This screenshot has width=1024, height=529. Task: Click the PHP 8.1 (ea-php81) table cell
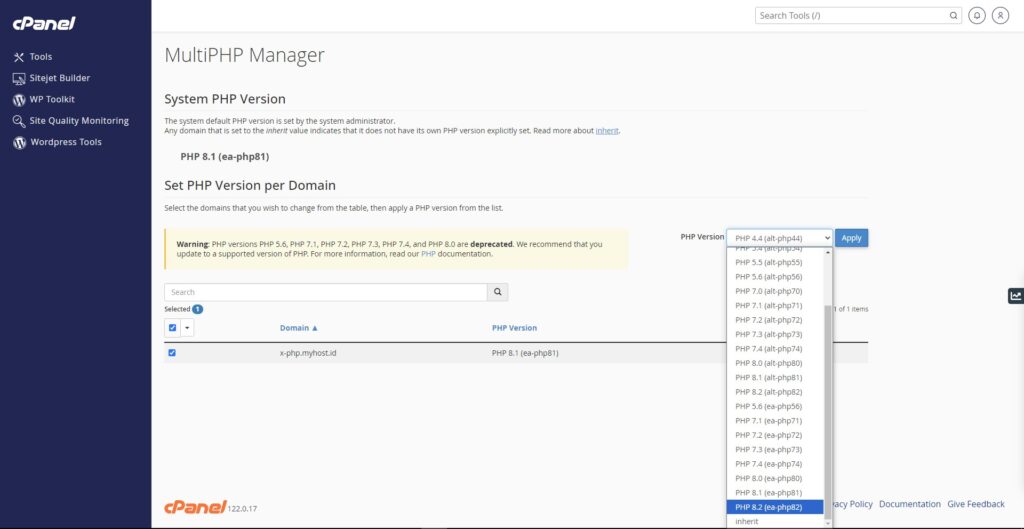(525, 353)
